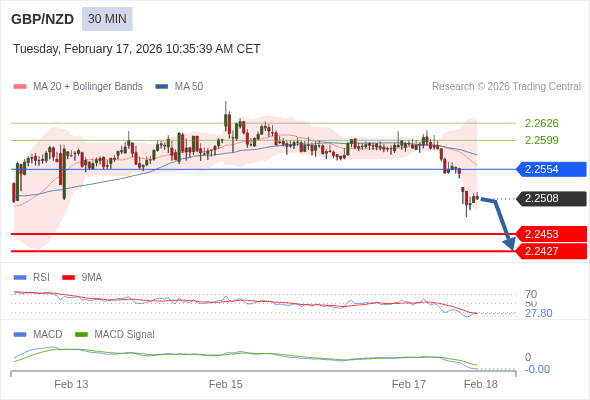Click the date line Tuesday, February 17, 2026

(x=137, y=49)
